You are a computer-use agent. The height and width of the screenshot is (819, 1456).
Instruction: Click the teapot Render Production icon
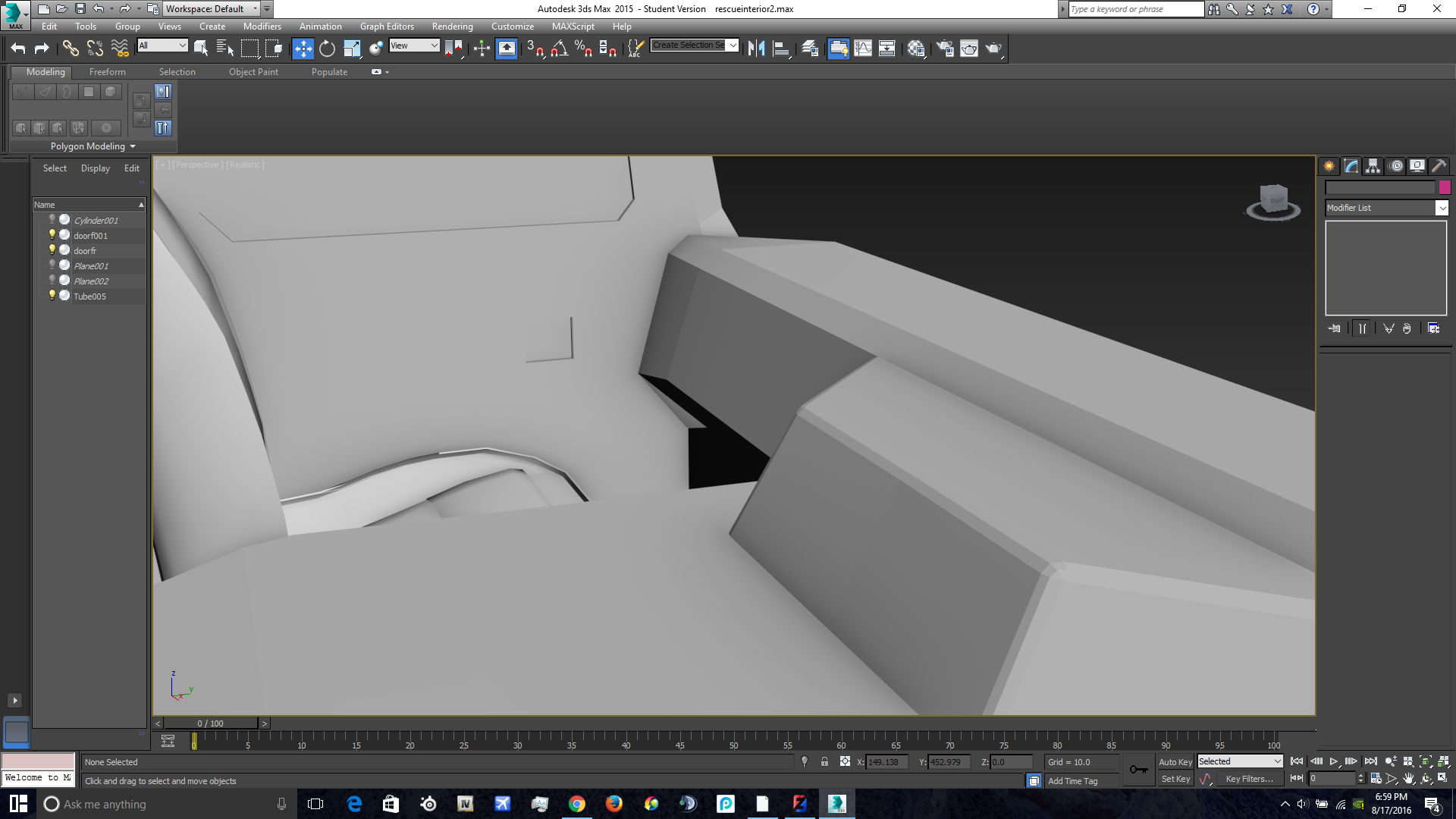(x=993, y=49)
